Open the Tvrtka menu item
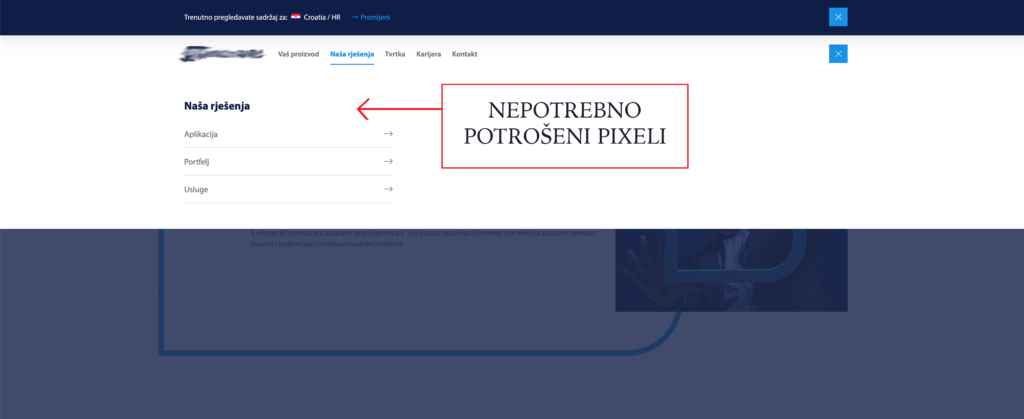Screen dimensions: 1024x419 tap(394, 54)
